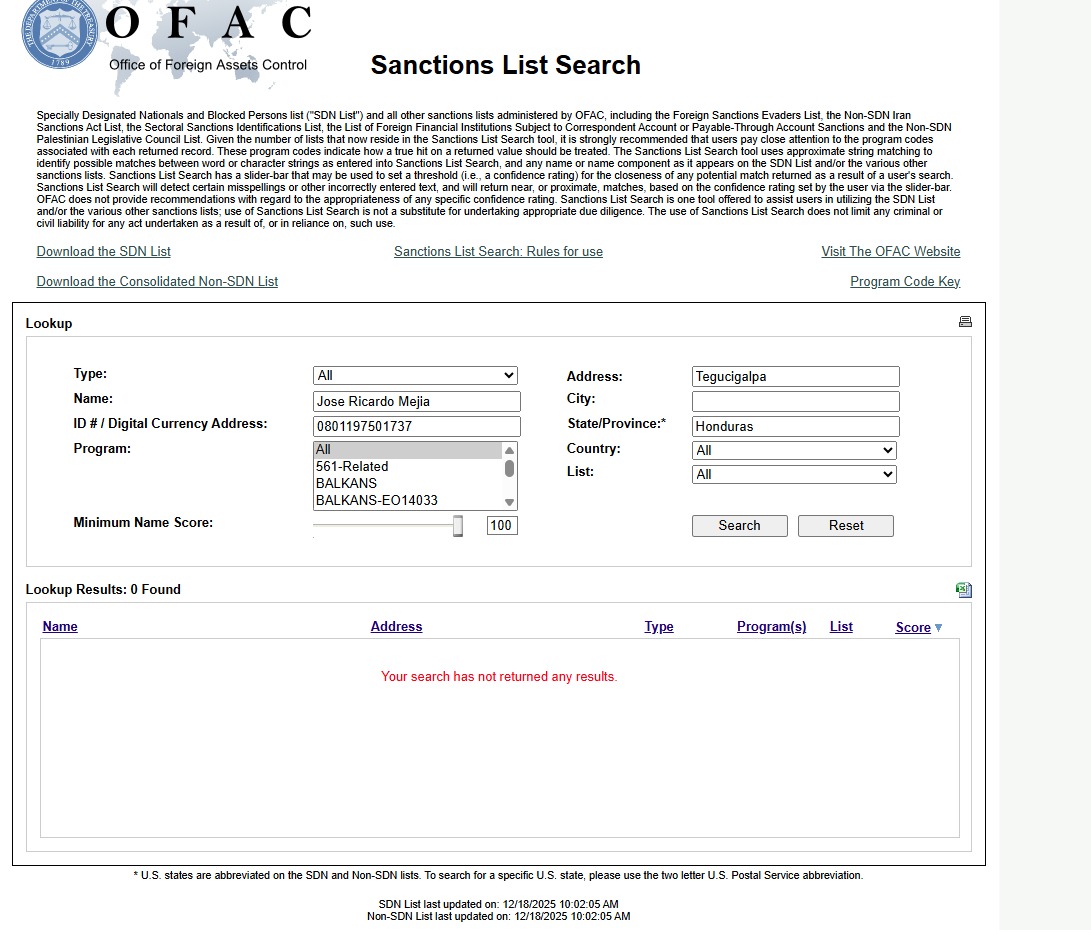Click the Minimum Name Score slider handle
Screen dimensions: 1091x930
coord(458,526)
